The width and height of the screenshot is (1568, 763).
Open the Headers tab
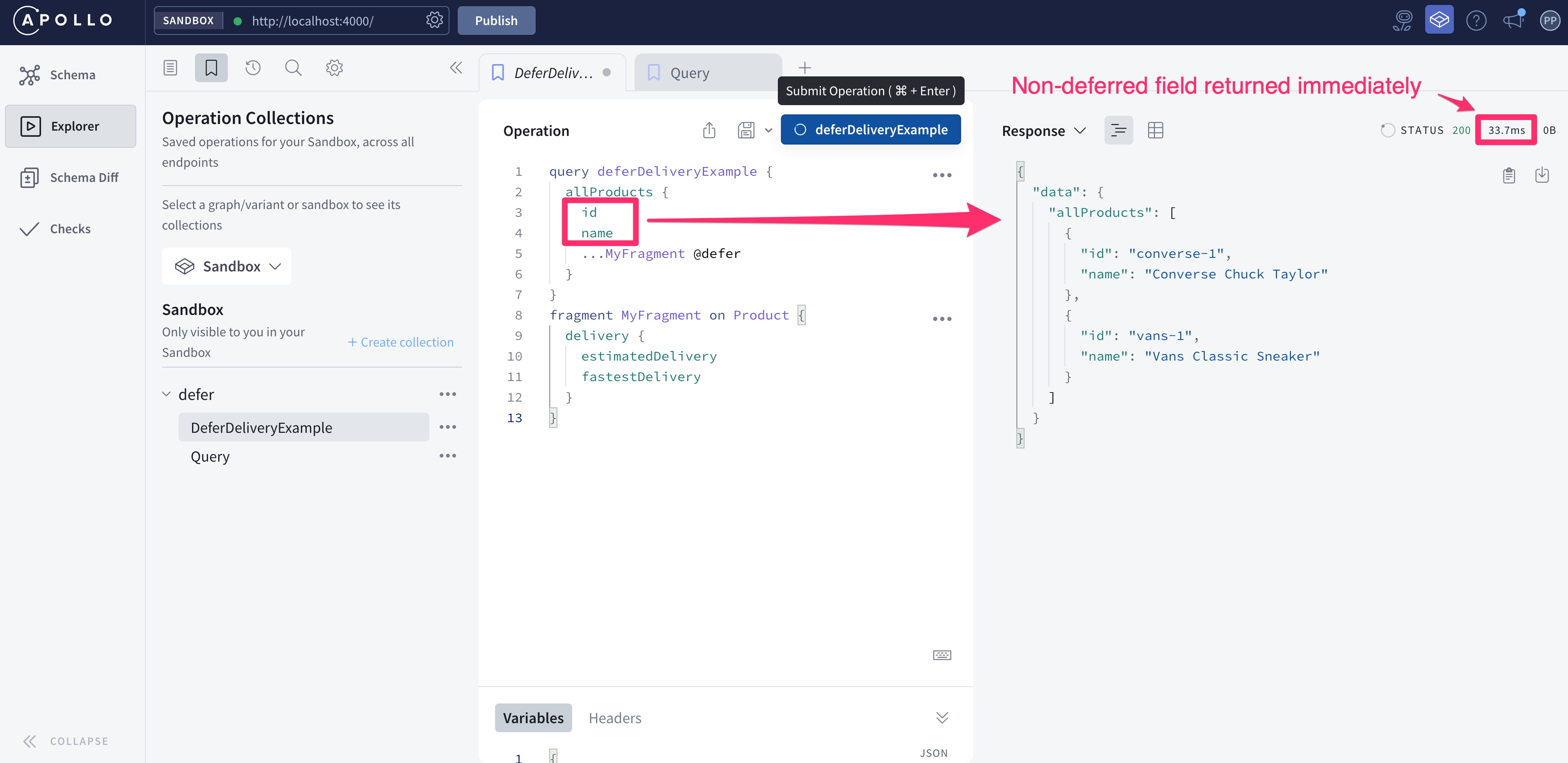pos(615,718)
